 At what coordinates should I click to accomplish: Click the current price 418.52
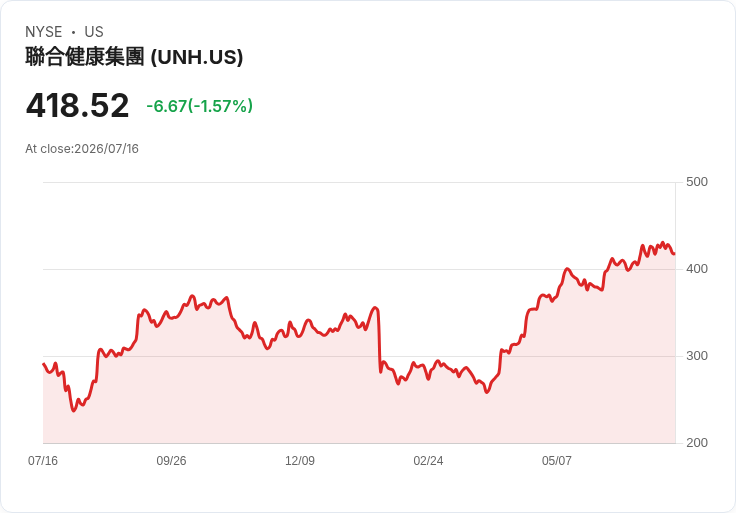click(x=77, y=105)
